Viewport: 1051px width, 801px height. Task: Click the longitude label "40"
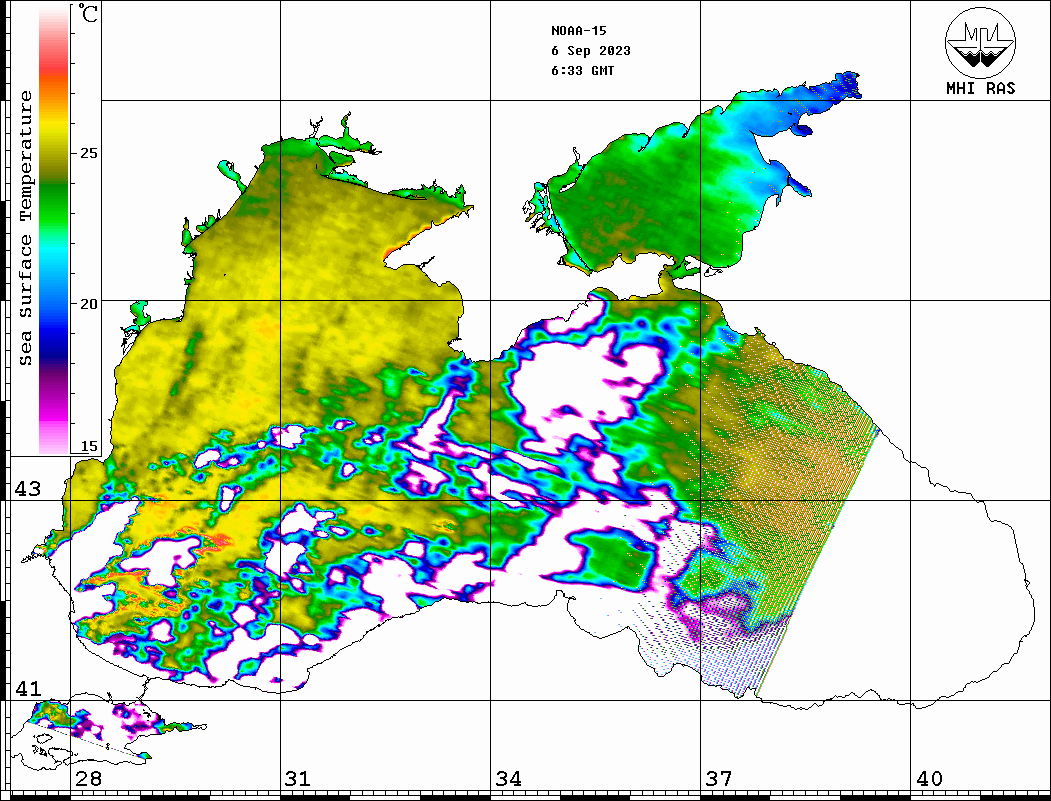point(929,779)
